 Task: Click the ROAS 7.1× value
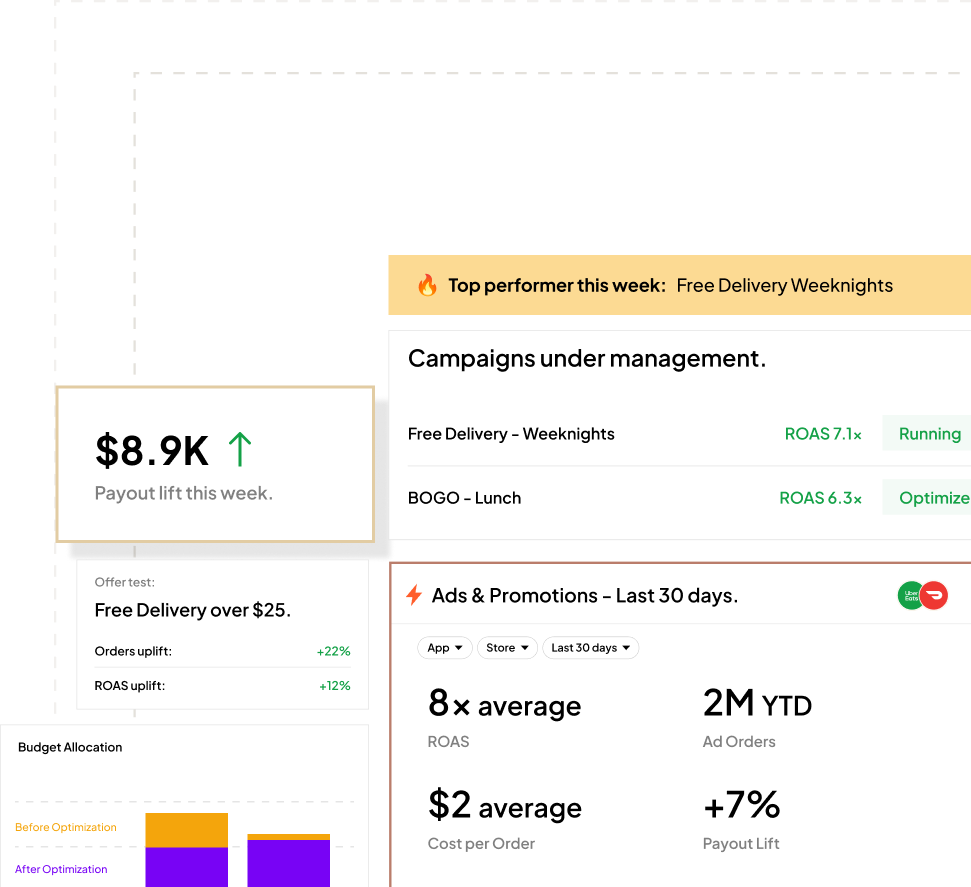(823, 434)
